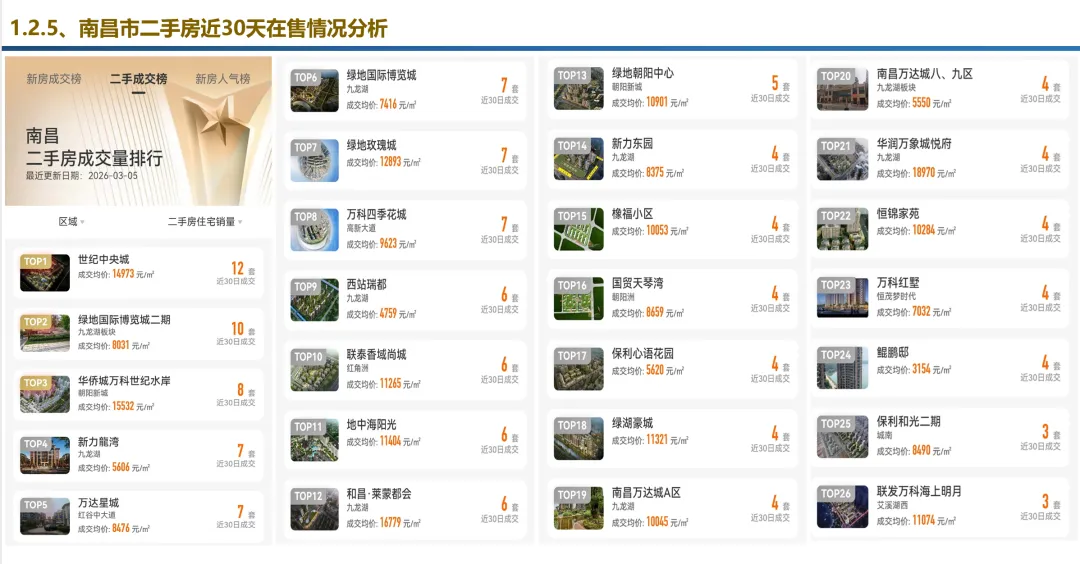The image size is (1080, 564).
Task: Open the 新房人气榜 tab
Action: pyautogui.click(x=222, y=79)
